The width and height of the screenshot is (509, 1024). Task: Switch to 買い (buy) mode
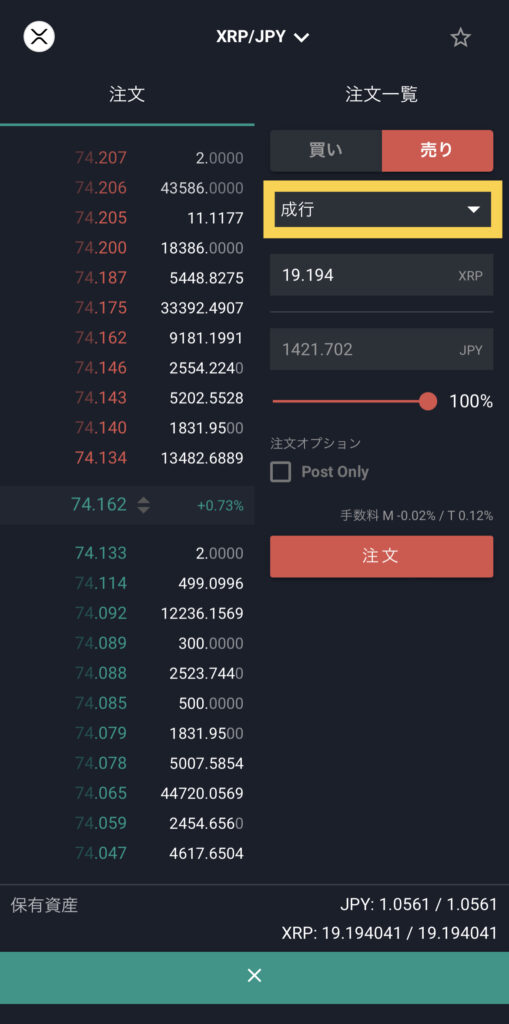tap(325, 150)
